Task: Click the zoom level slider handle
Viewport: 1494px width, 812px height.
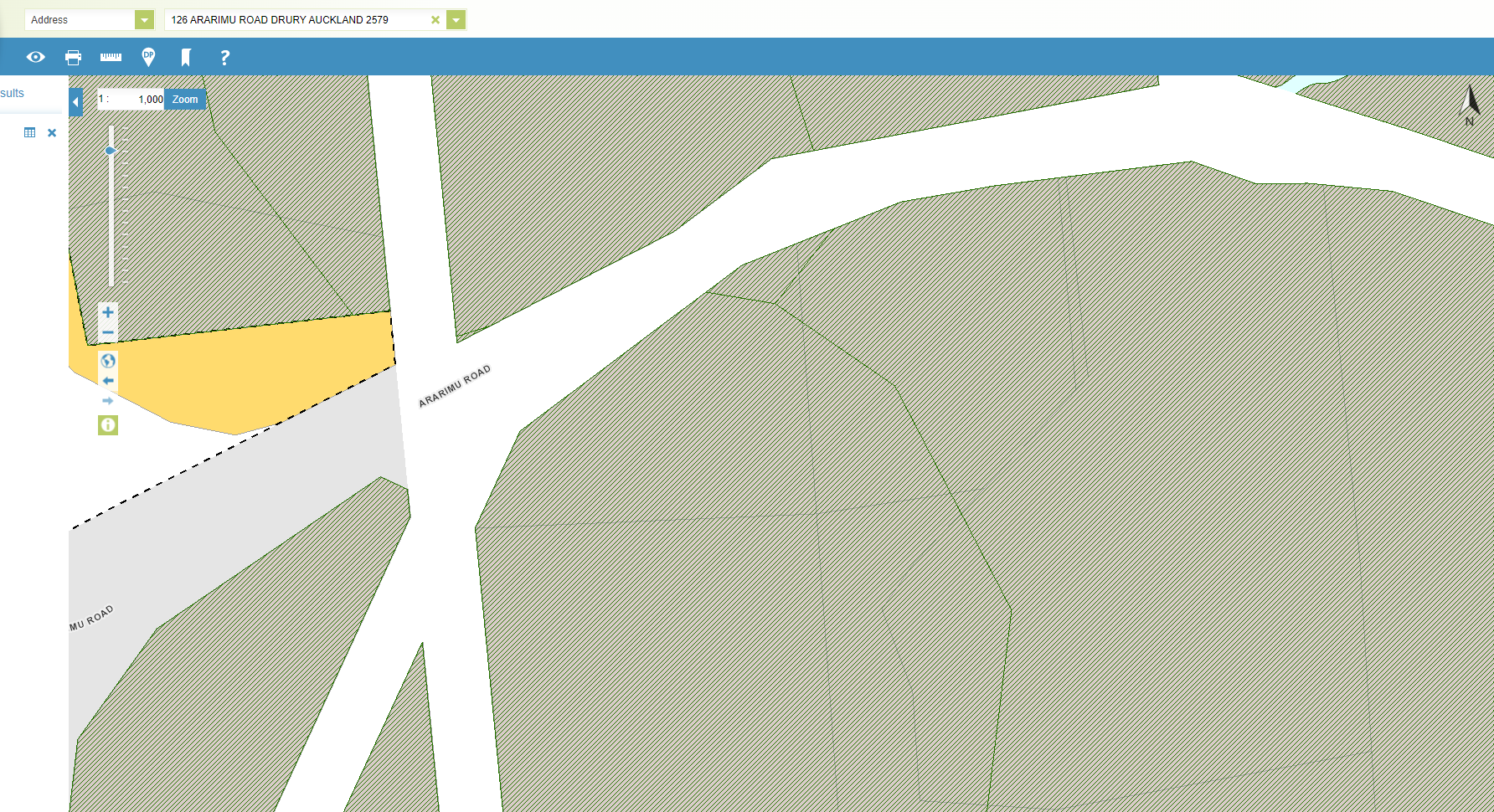Action: [x=111, y=151]
